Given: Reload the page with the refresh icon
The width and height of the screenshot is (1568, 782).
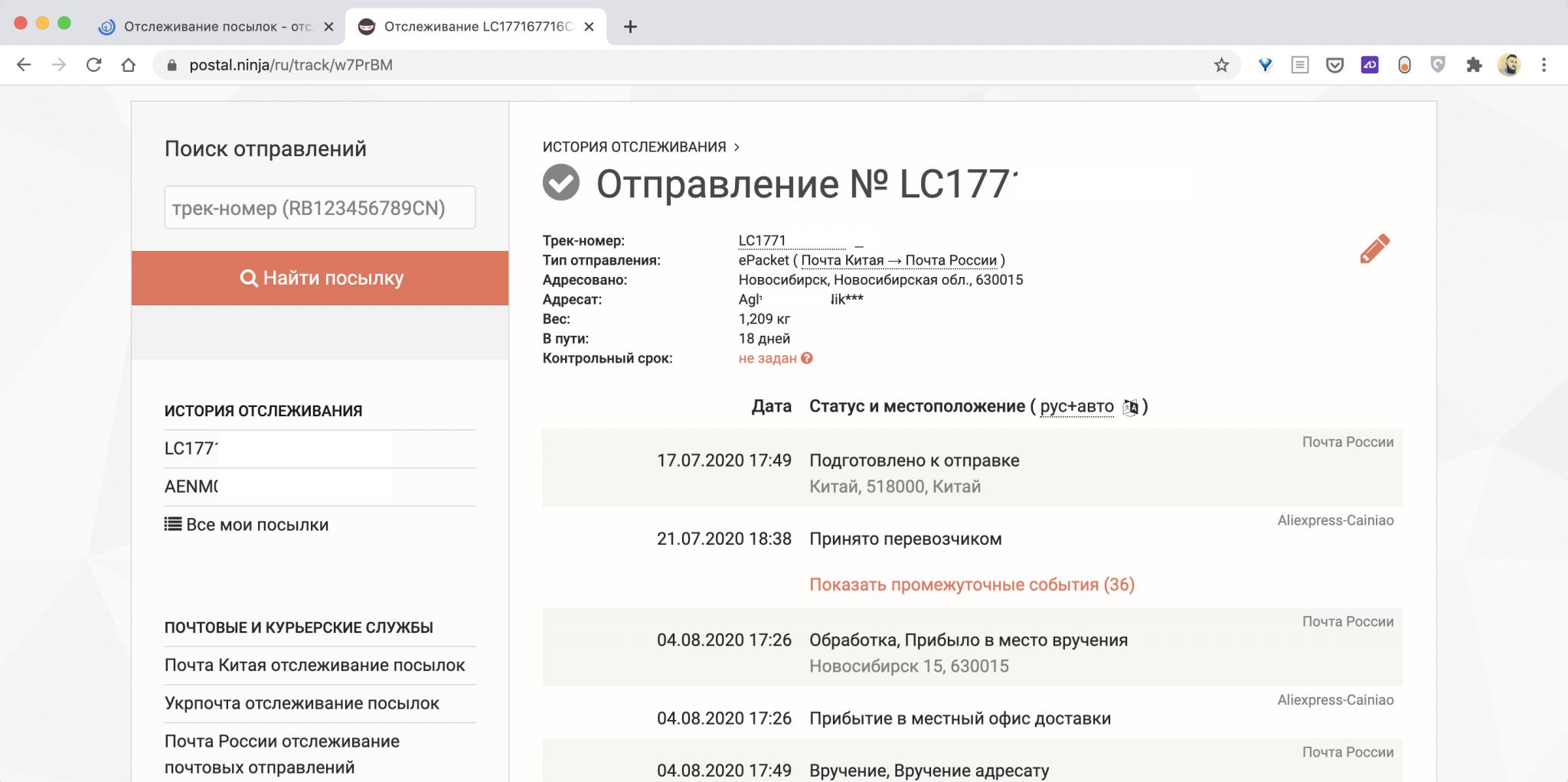Looking at the screenshot, I should 93,65.
